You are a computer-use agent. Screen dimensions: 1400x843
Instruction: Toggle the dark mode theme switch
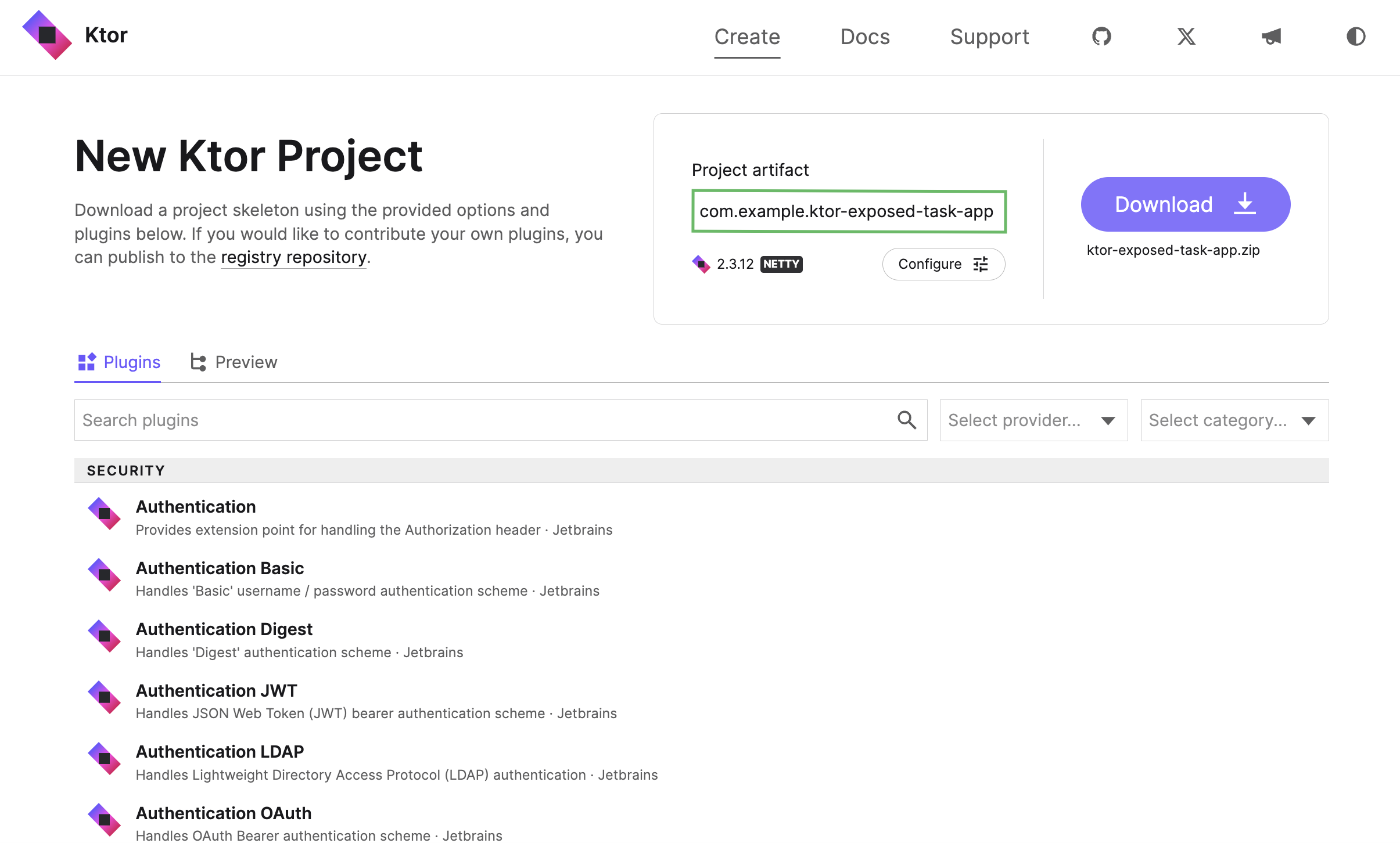(x=1356, y=37)
